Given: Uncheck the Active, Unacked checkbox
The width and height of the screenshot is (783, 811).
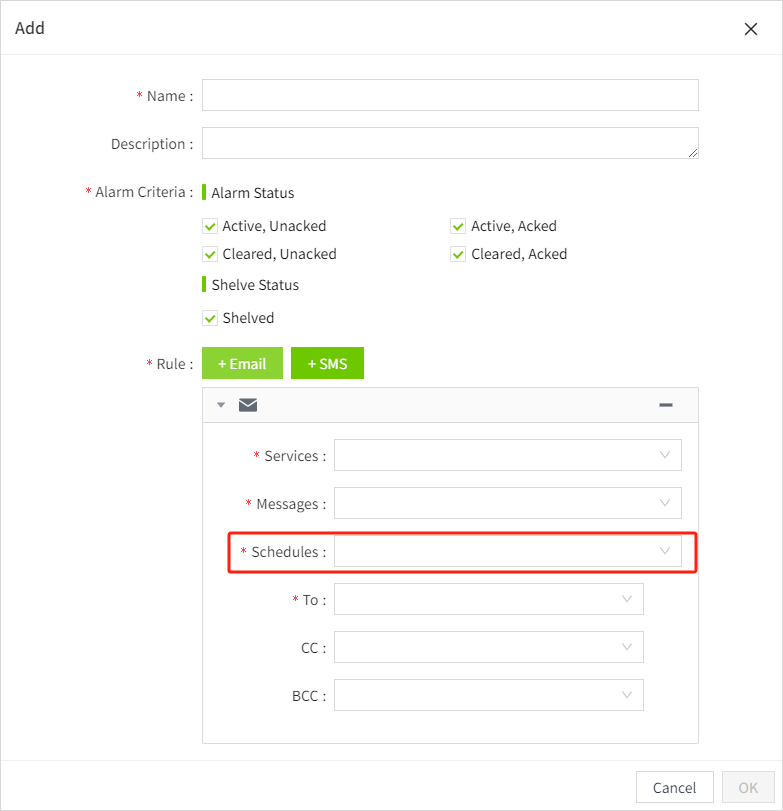Looking at the screenshot, I should pyautogui.click(x=210, y=226).
